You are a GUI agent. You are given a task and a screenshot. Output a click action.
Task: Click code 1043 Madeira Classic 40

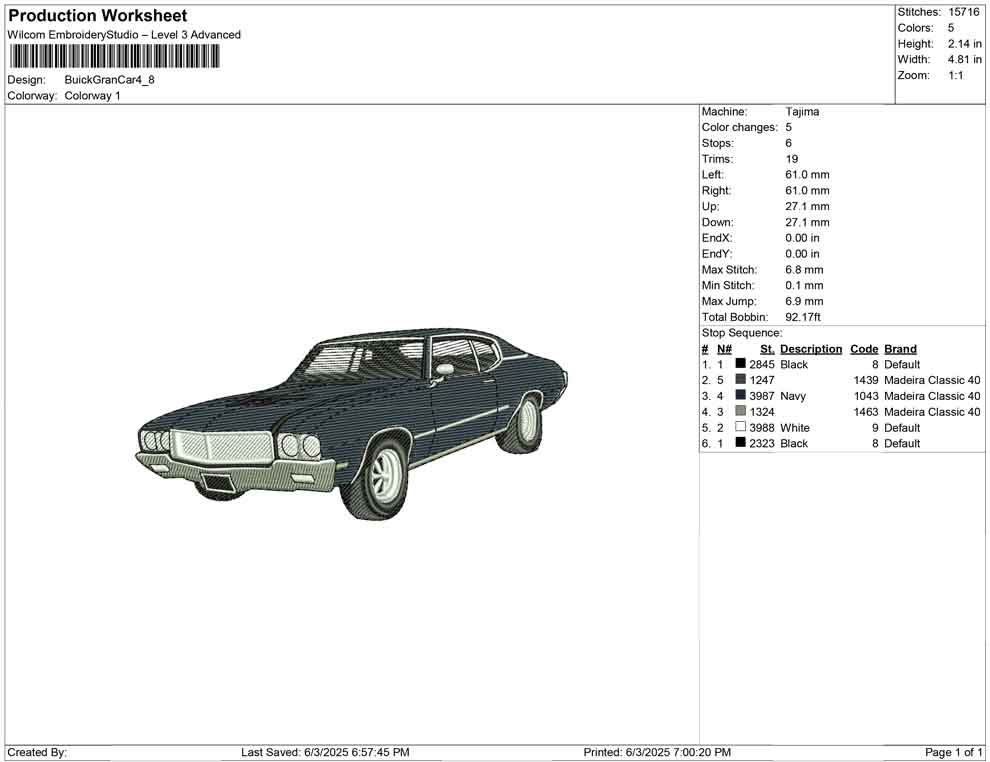917,396
